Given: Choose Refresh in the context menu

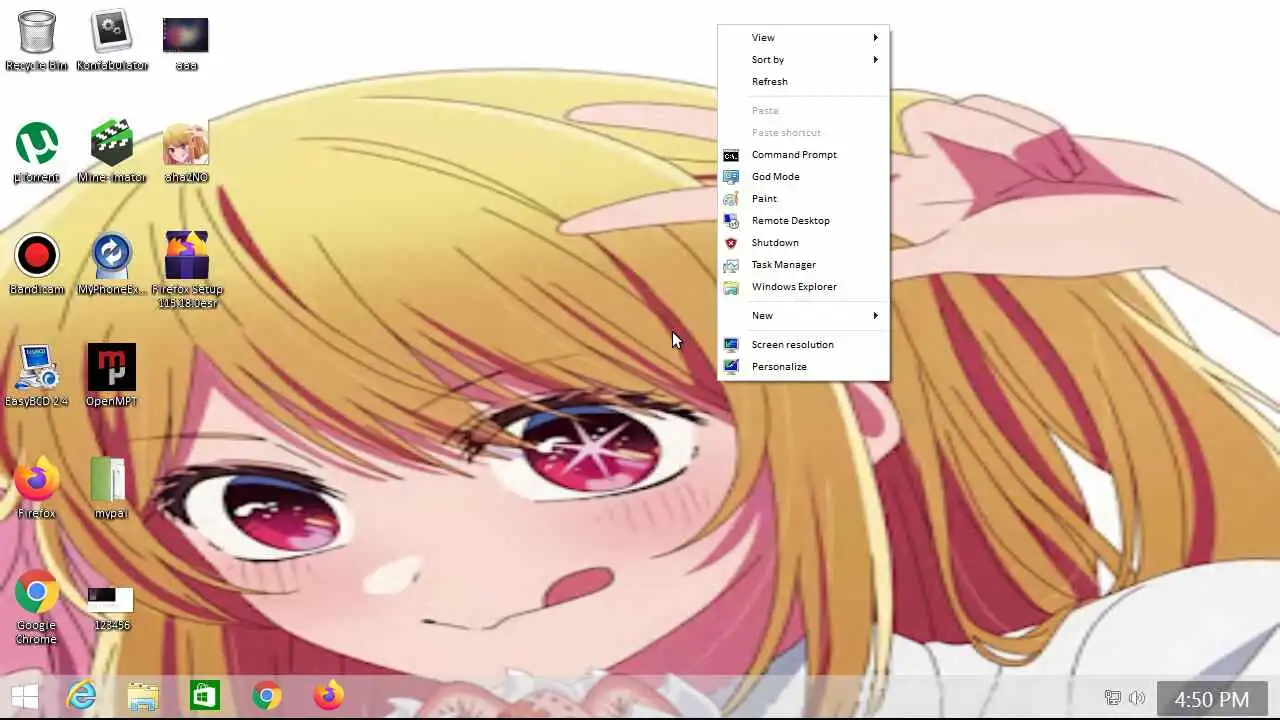Looking at the screenshot, I should [x=803, y=81].
